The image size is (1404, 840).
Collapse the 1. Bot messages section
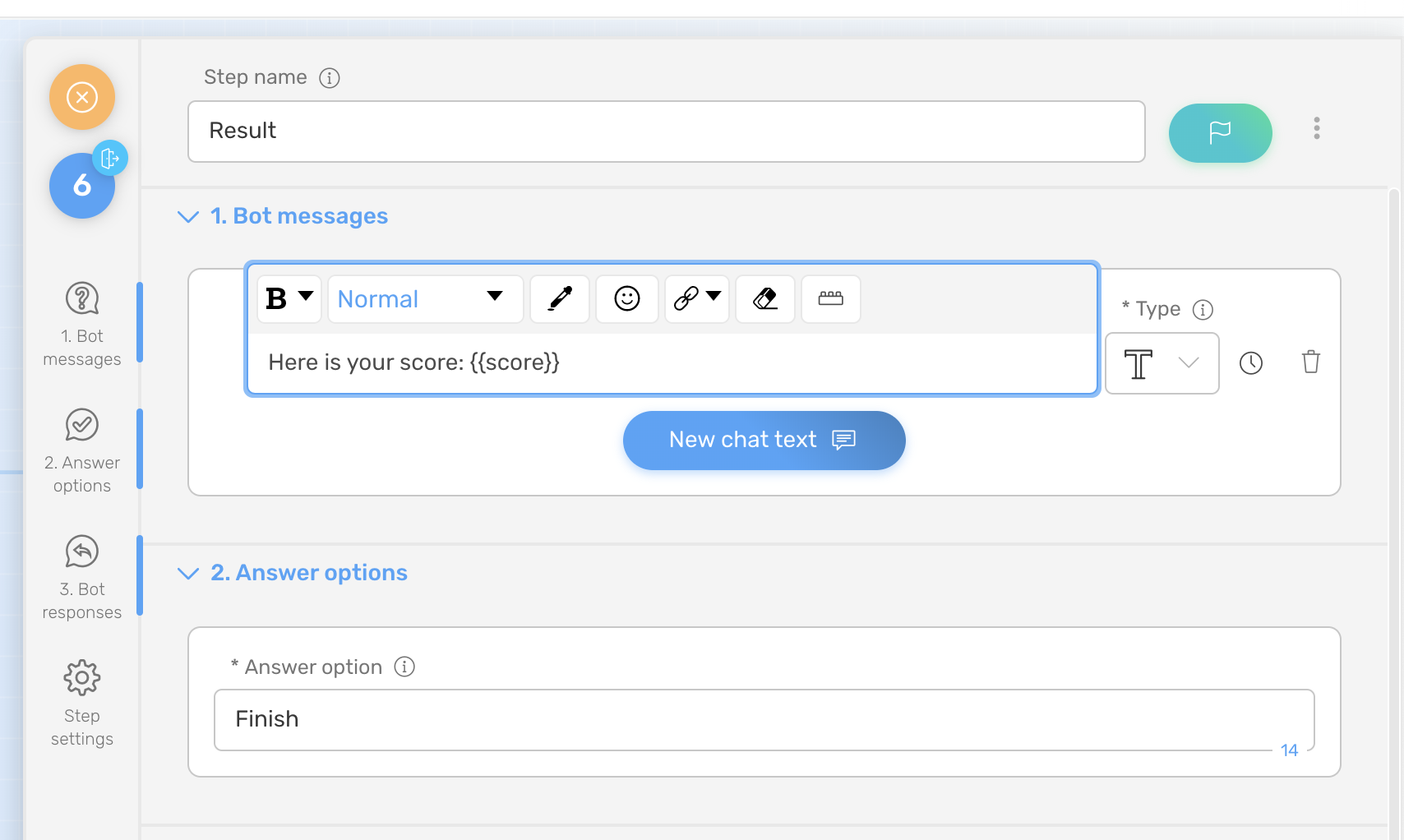click(188, 216)
